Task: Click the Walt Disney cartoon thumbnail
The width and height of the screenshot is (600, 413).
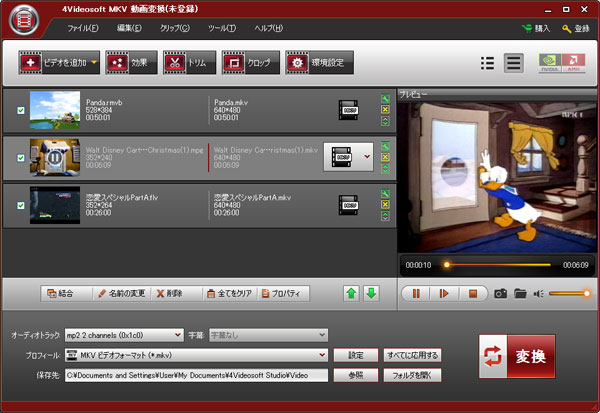Action: point(55,157)
